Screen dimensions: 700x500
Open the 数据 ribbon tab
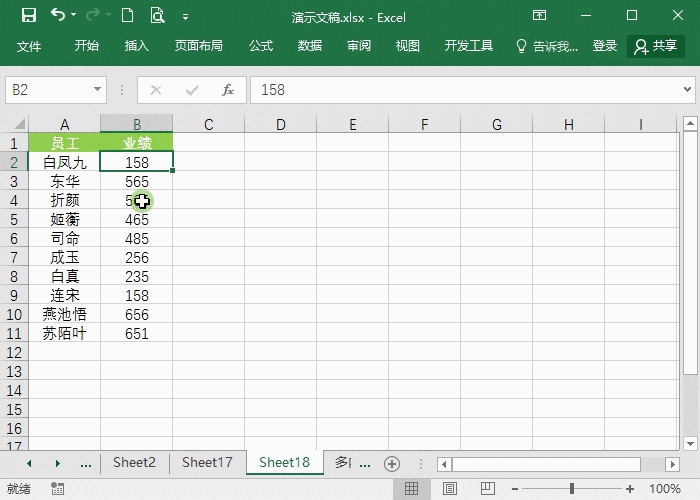click(x=310, y=46)
